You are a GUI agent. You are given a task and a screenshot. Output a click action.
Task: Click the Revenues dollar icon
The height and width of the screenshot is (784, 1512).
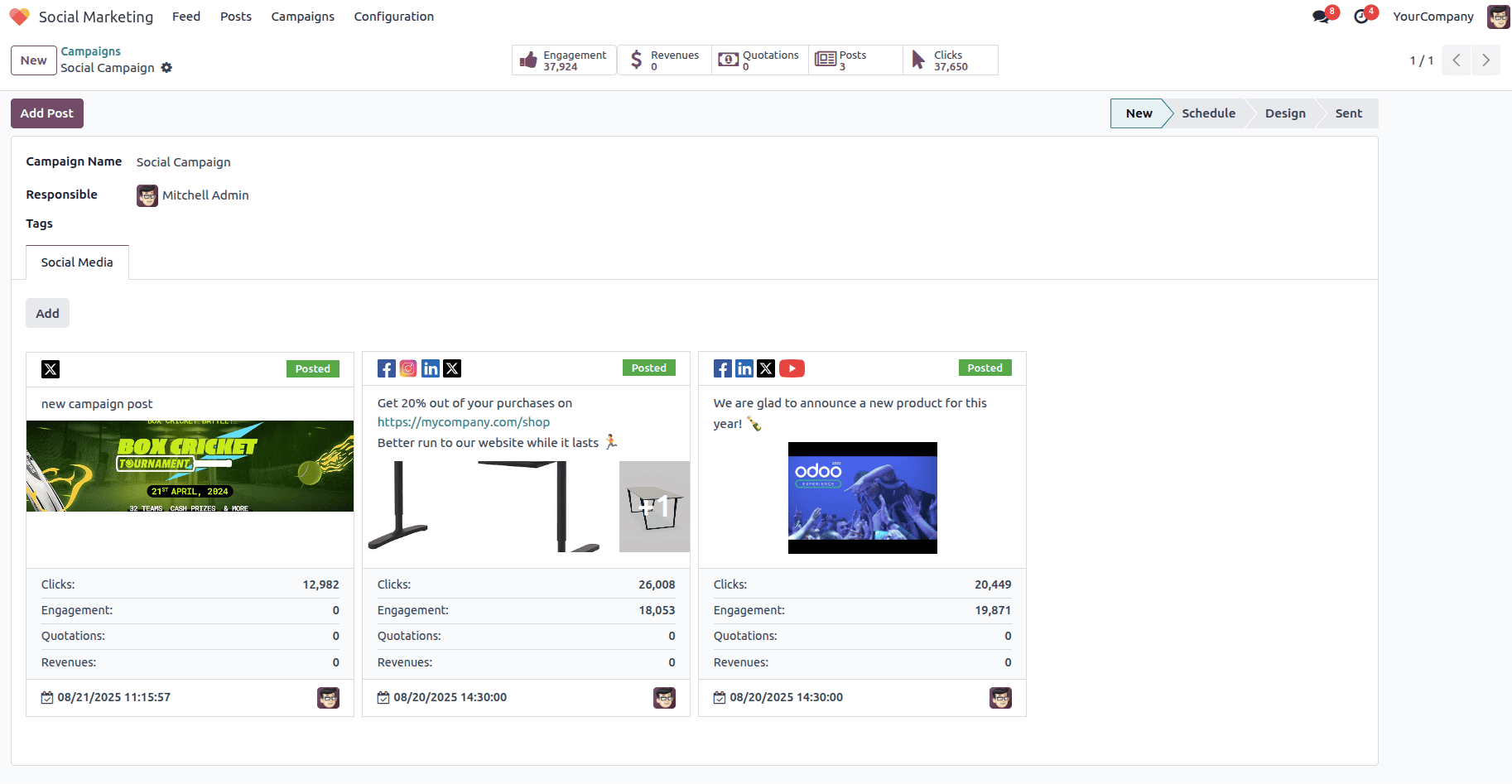tap(636, 59)
